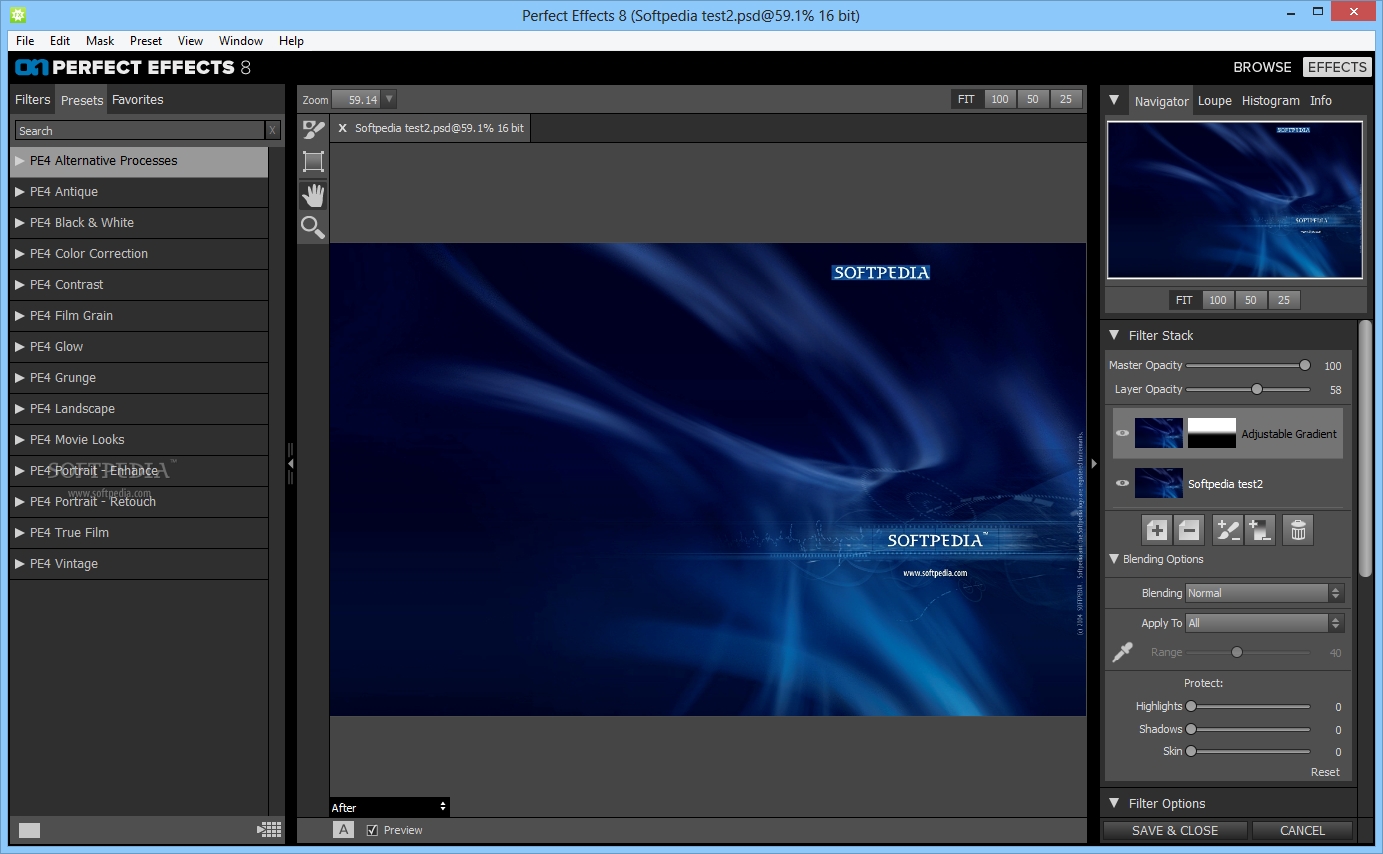1383x854 pixels.
Task: Open the Window menu
Action: [241, 41]
